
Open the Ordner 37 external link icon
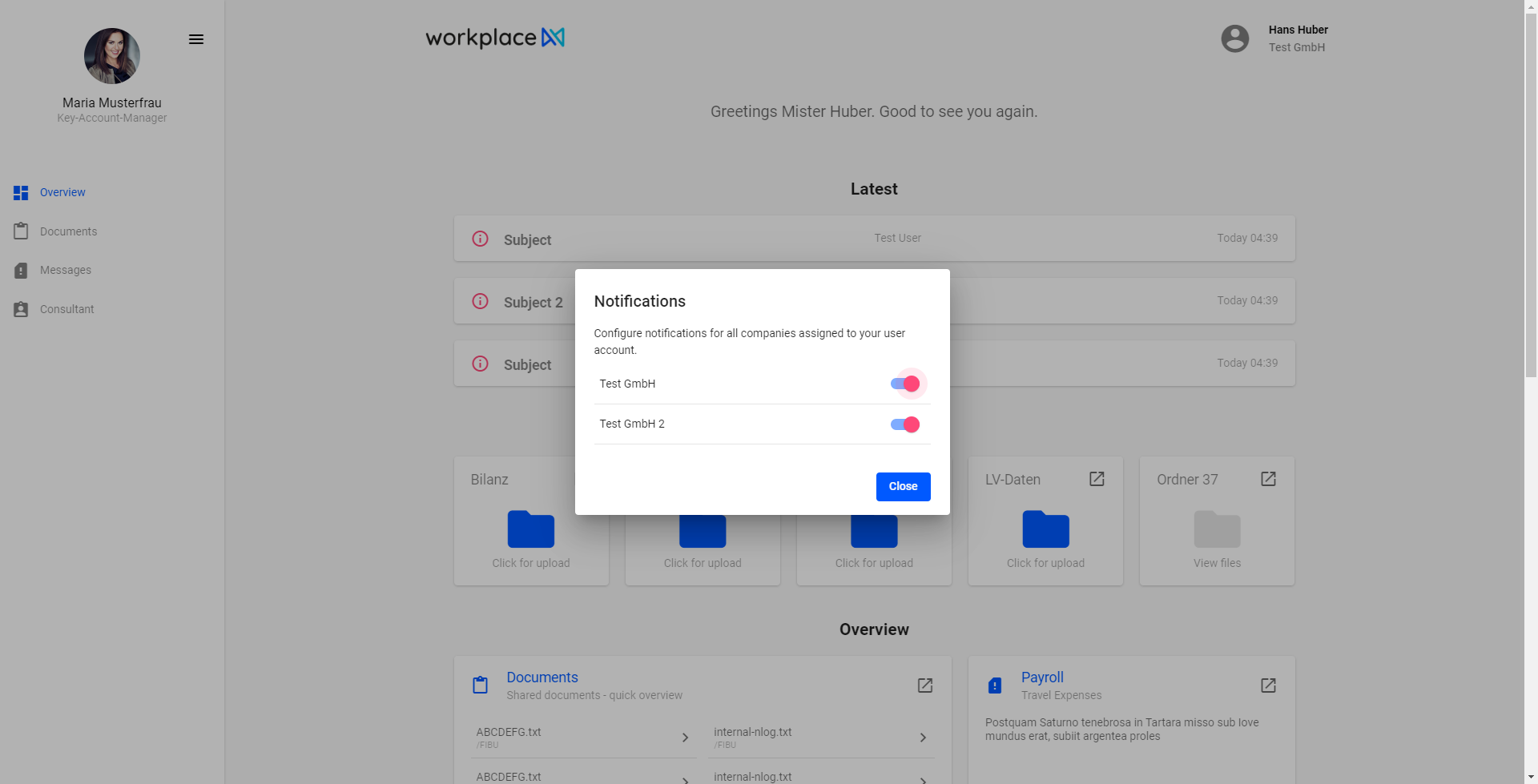click(x=1269, y=479)
